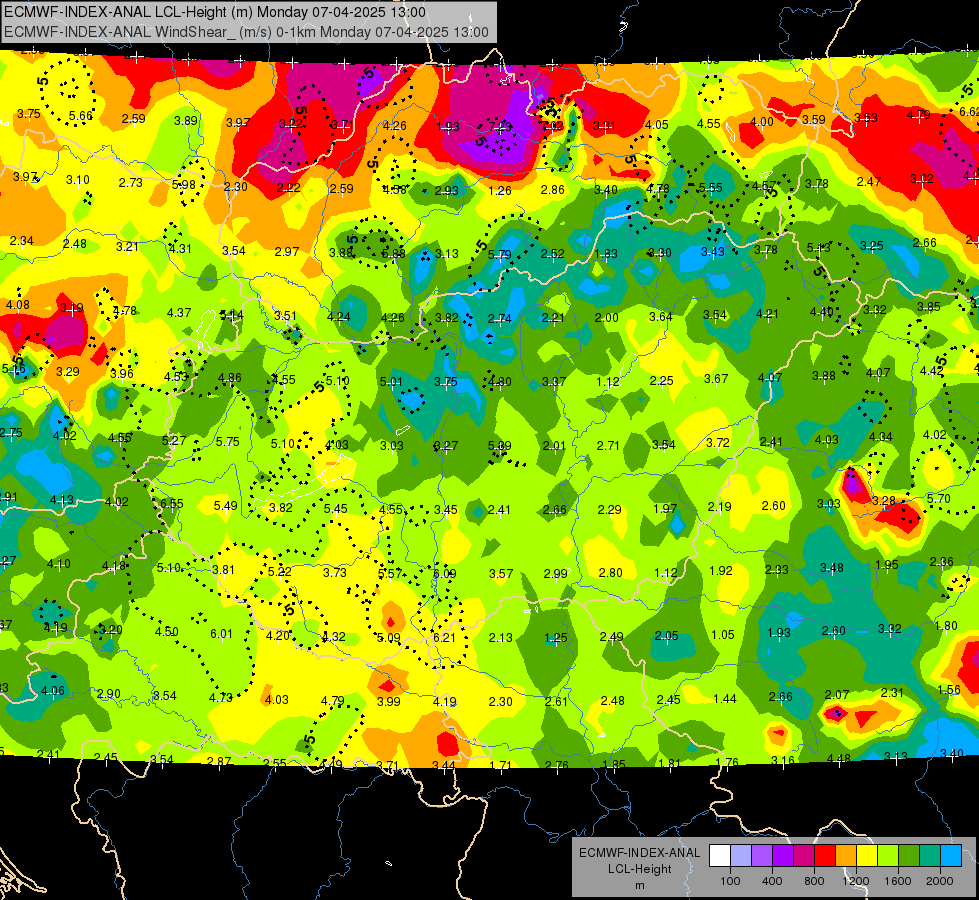Click the legend tick label 1600

pos(898,881)
